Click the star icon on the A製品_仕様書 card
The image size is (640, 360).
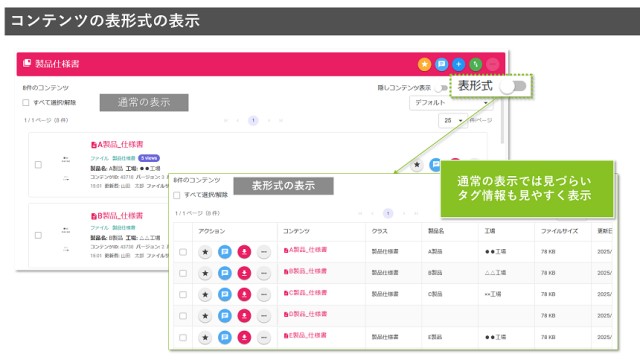pyautogui.click(x=416, y=164)
